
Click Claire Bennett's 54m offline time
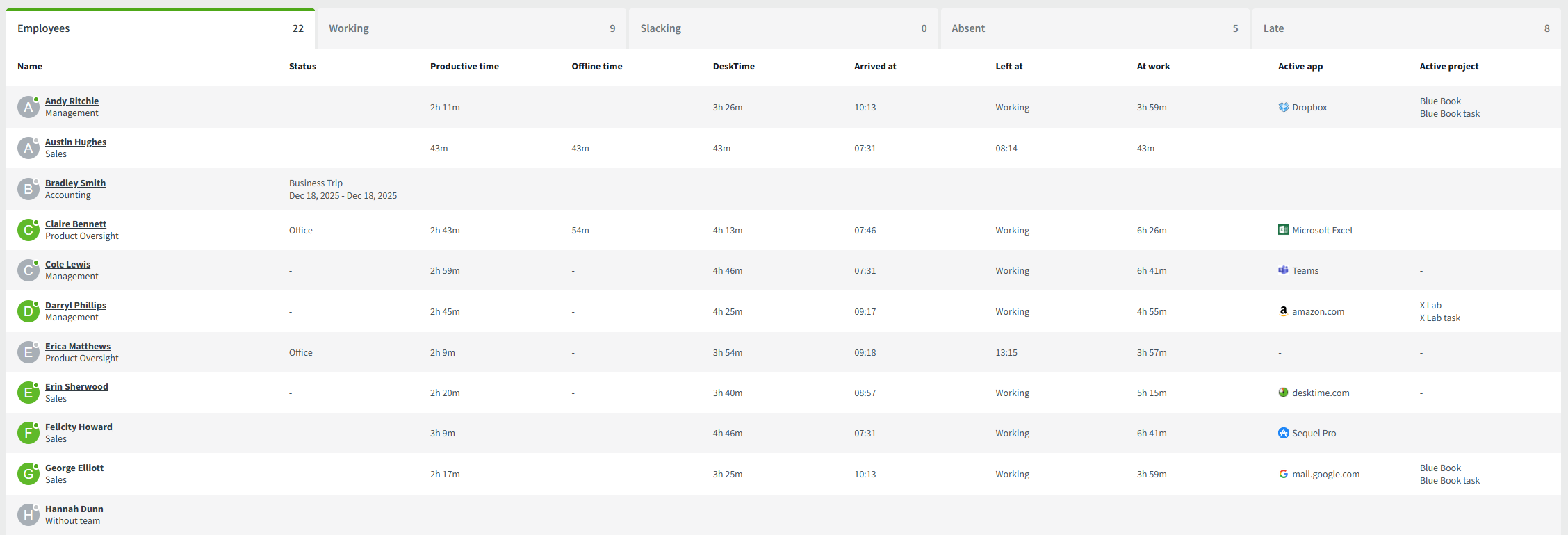coord(580,231)
